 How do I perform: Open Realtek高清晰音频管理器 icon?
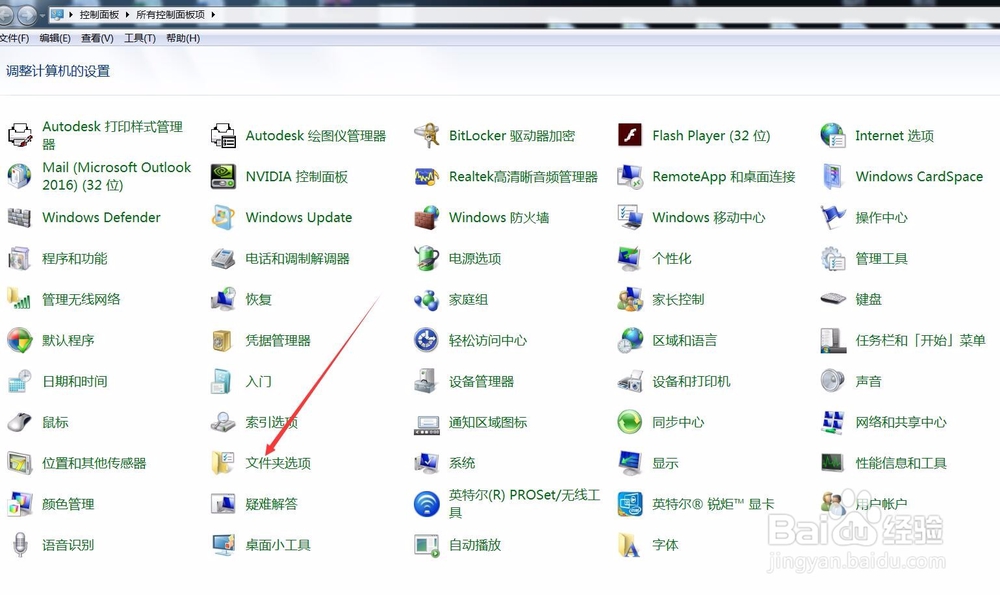pyautogui.click(x=426, y=177)
